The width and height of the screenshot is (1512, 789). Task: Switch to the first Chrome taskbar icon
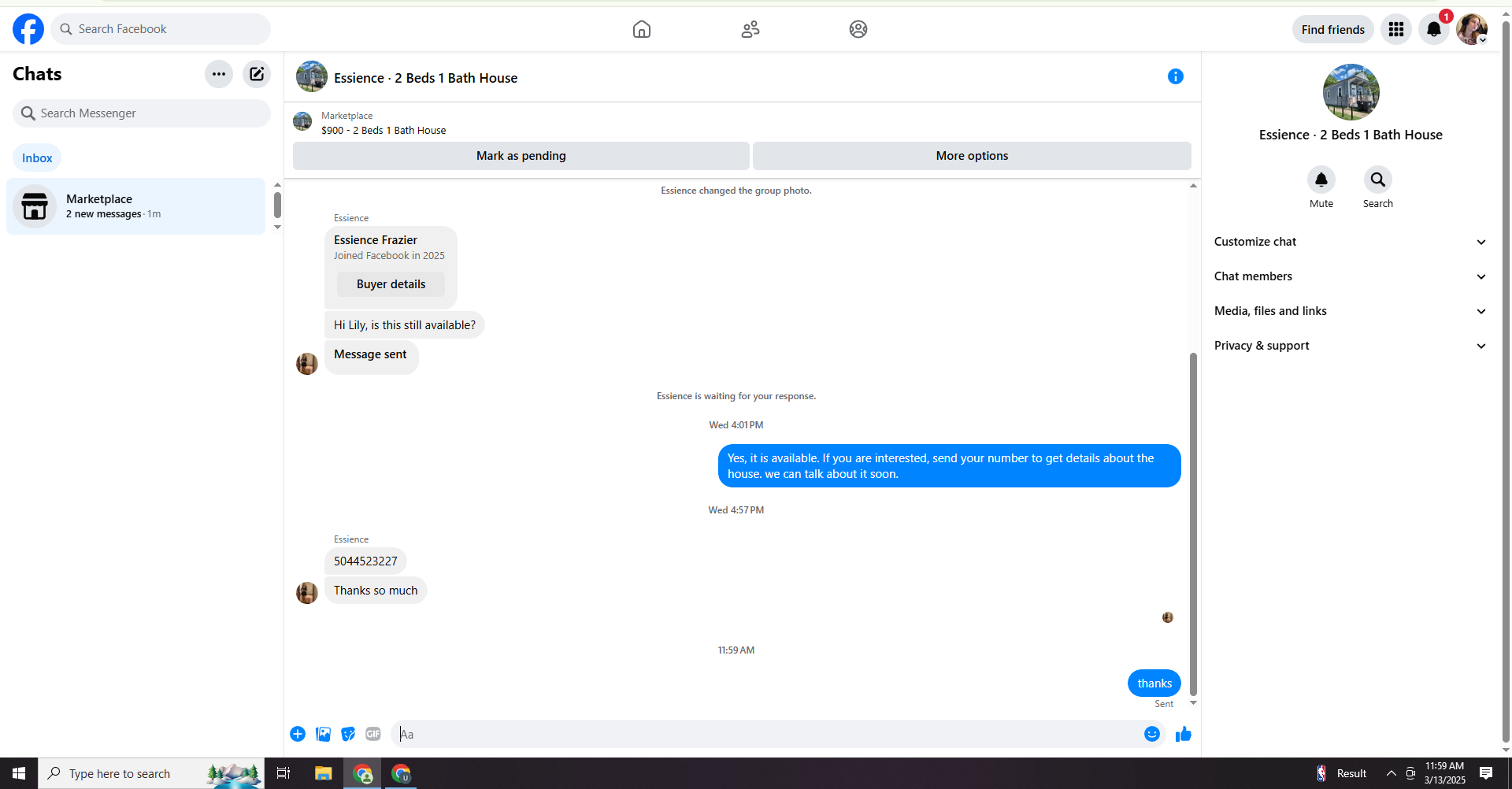(x=363, y=773)
